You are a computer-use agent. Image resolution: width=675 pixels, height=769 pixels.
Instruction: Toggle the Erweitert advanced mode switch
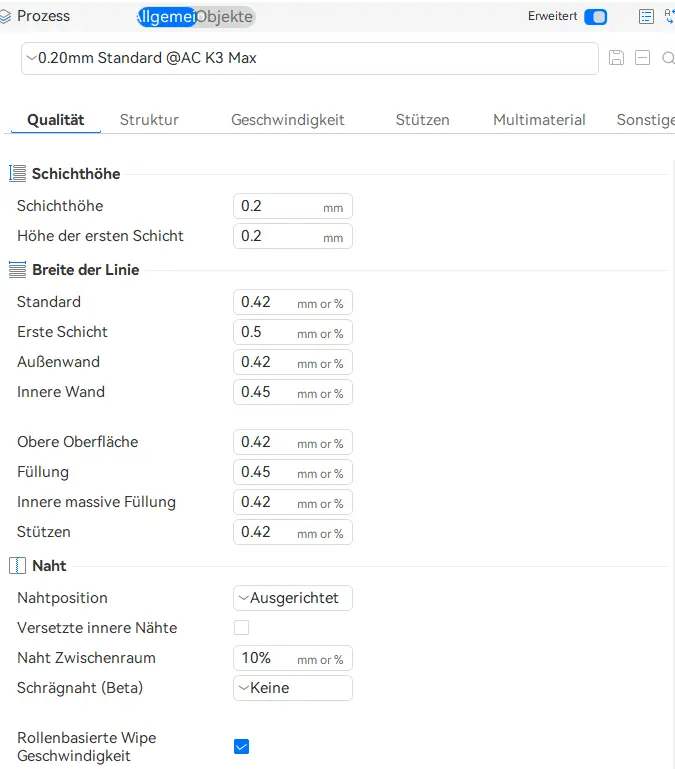tap(596, 17)
